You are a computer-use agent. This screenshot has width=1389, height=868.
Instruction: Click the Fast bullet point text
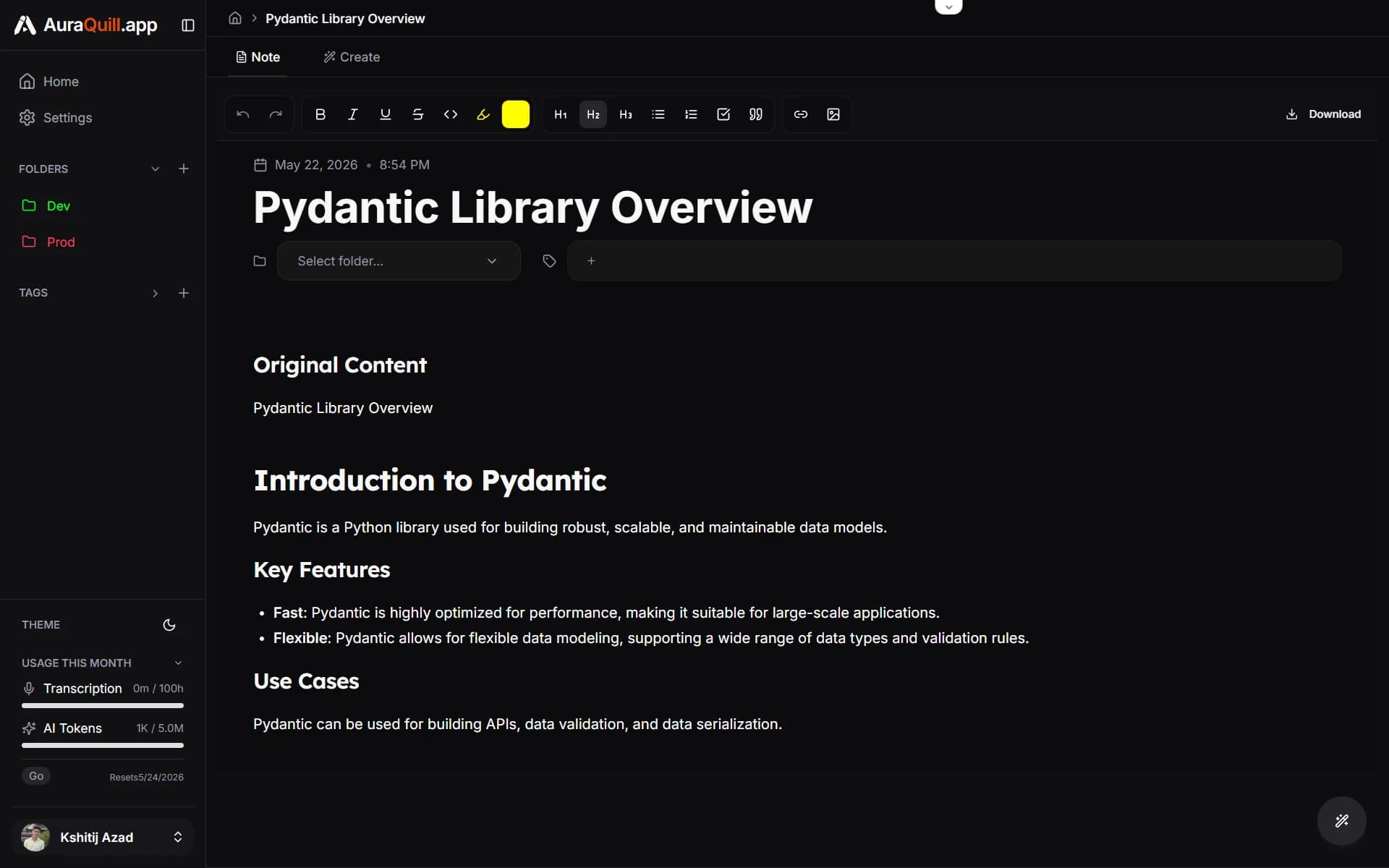pyautogui.click(x=606, y=613)
